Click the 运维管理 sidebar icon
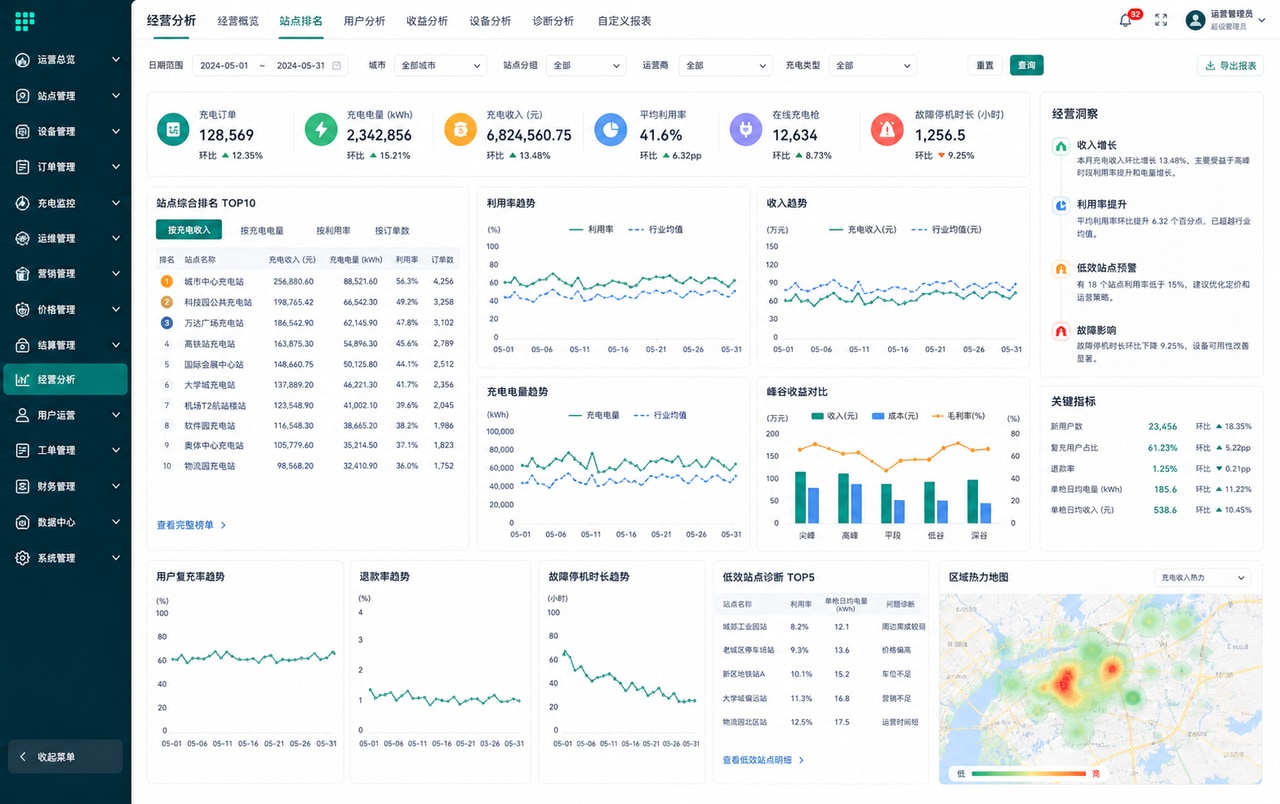Screen dimensions: 1280x804 click(23, 238)
